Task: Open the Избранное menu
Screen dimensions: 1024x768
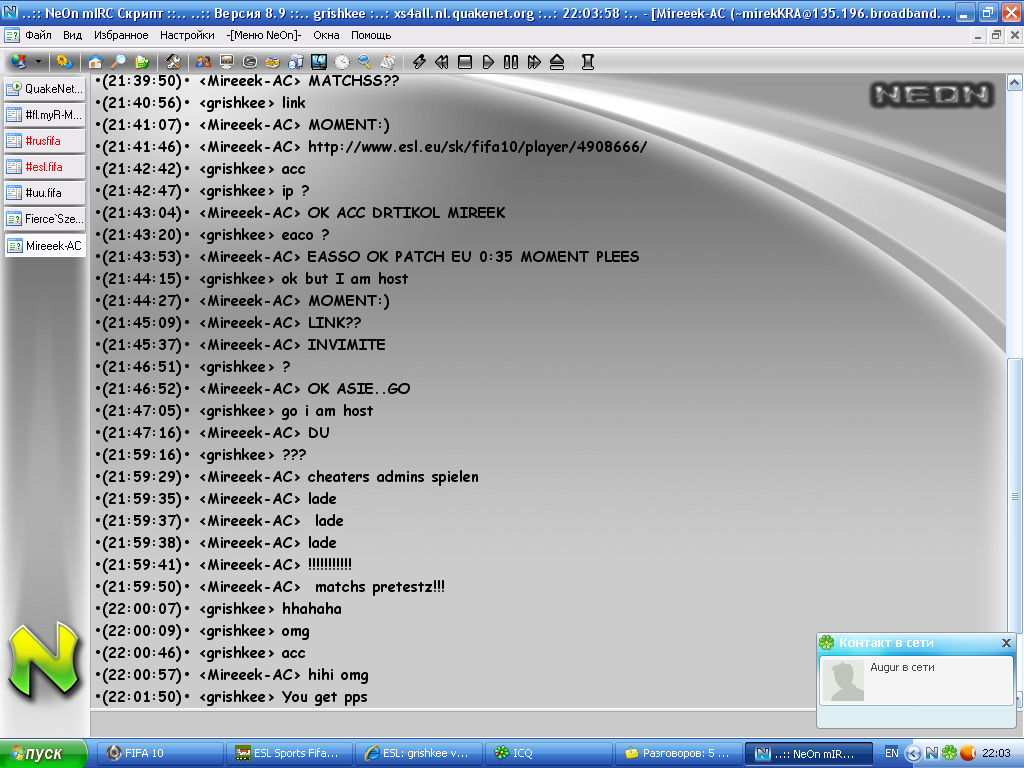Action: [121, 35]
